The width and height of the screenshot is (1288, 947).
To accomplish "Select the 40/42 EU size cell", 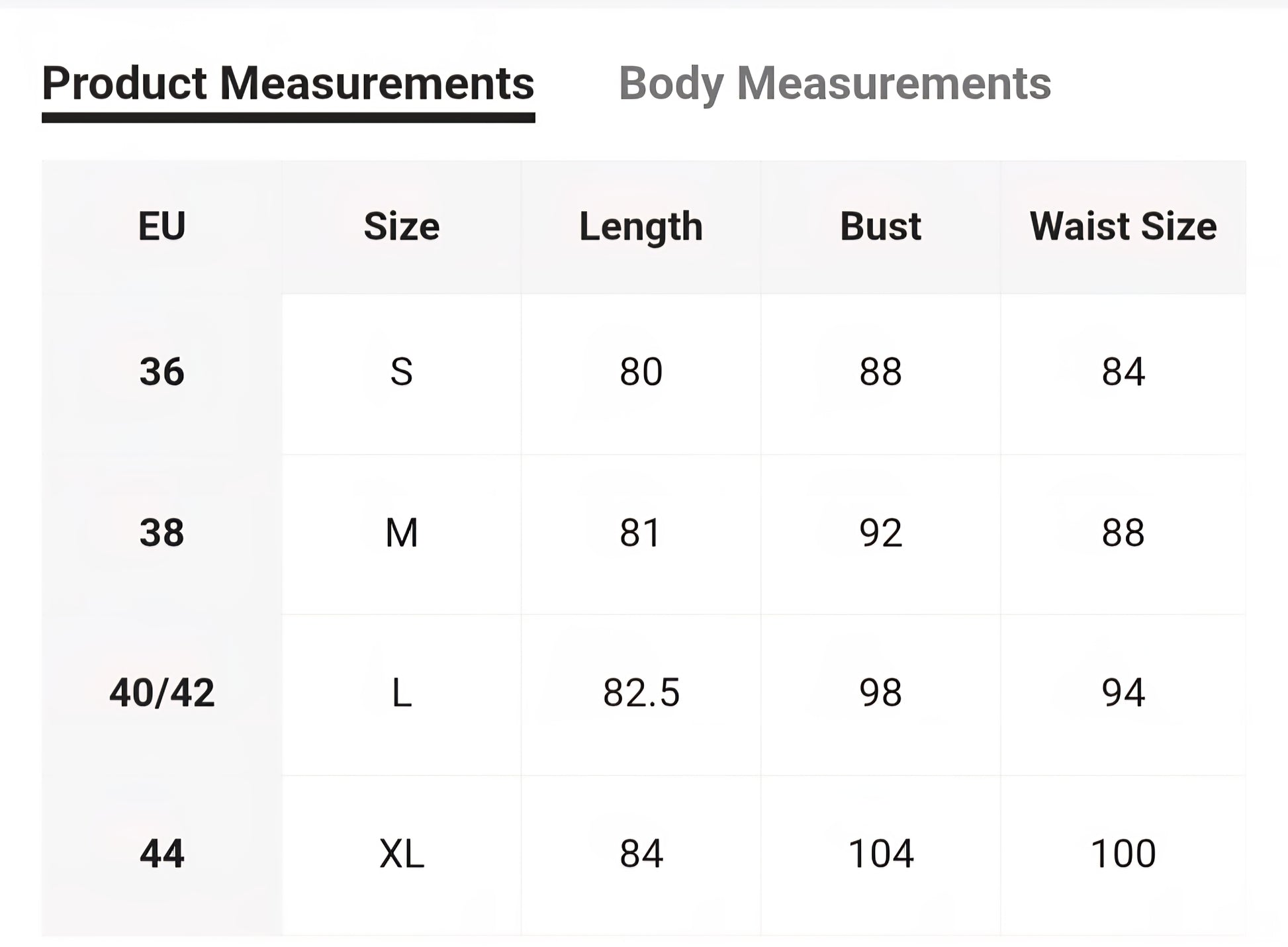I will coord(161,694).
